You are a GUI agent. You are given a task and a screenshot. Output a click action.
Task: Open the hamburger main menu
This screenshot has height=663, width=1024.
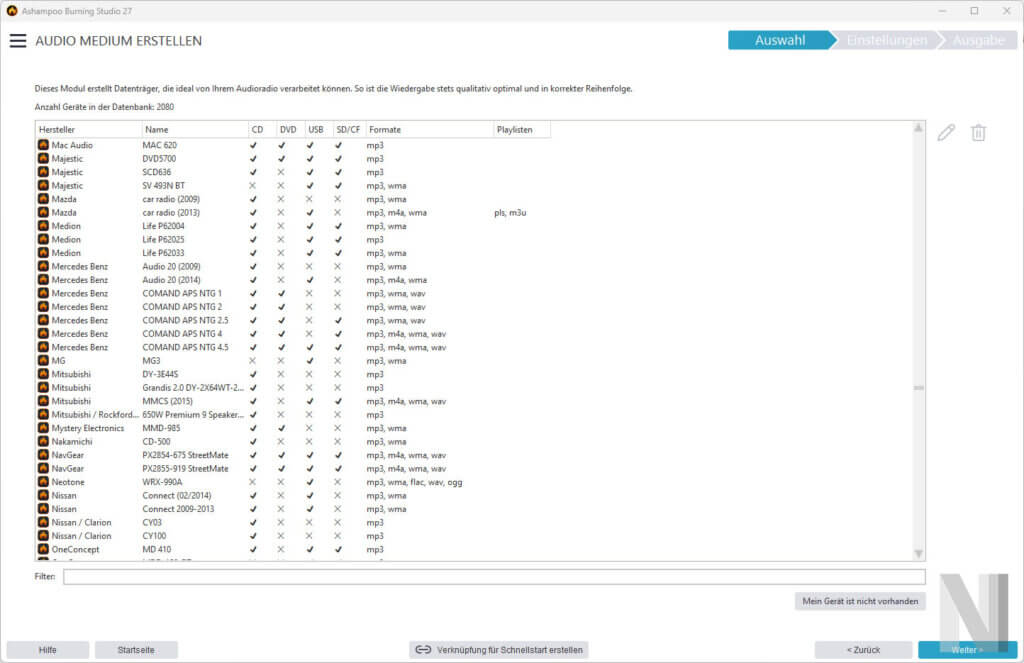17,41
